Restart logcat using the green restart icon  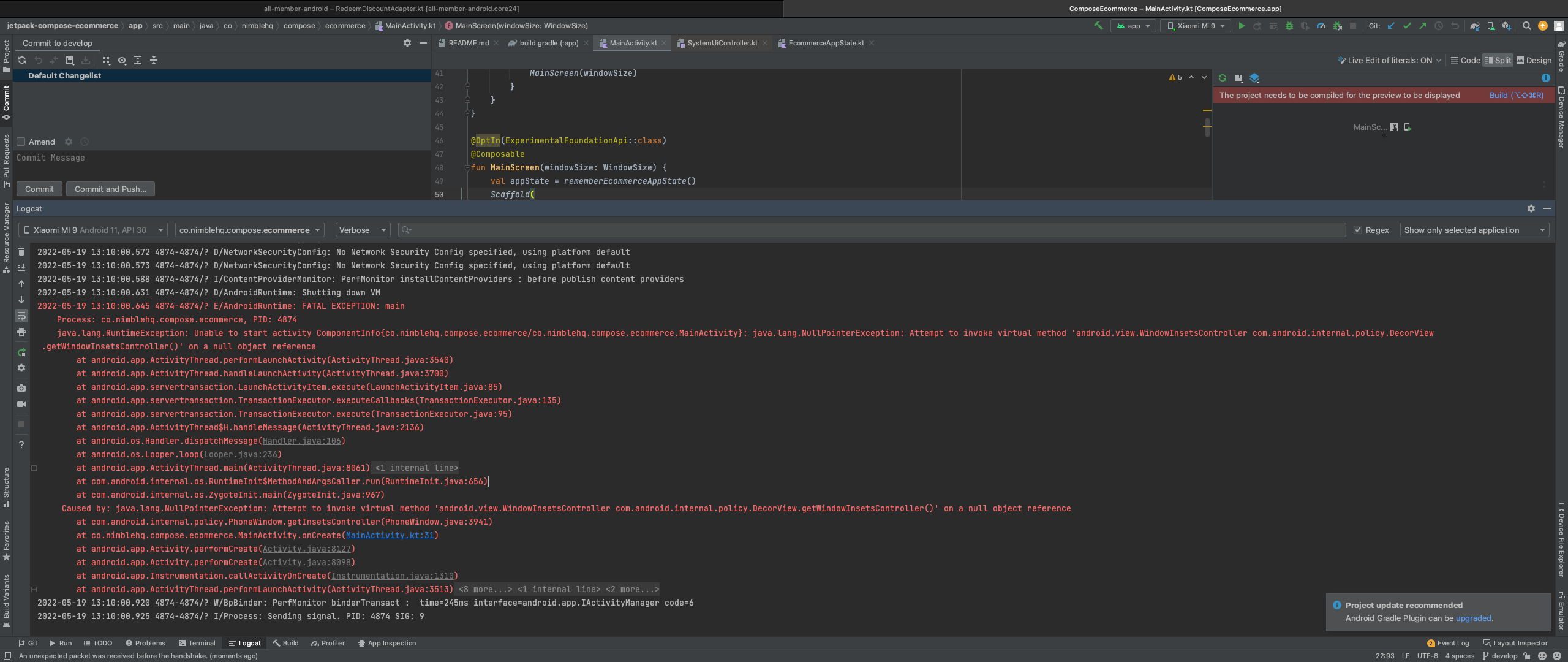[21, 352]
